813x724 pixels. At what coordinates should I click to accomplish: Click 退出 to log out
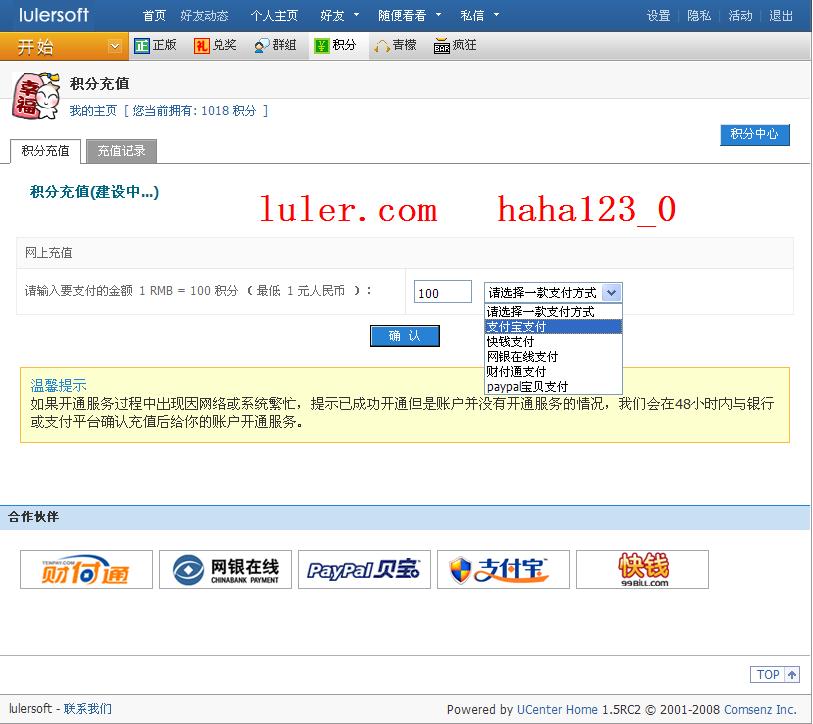[781, 16]
